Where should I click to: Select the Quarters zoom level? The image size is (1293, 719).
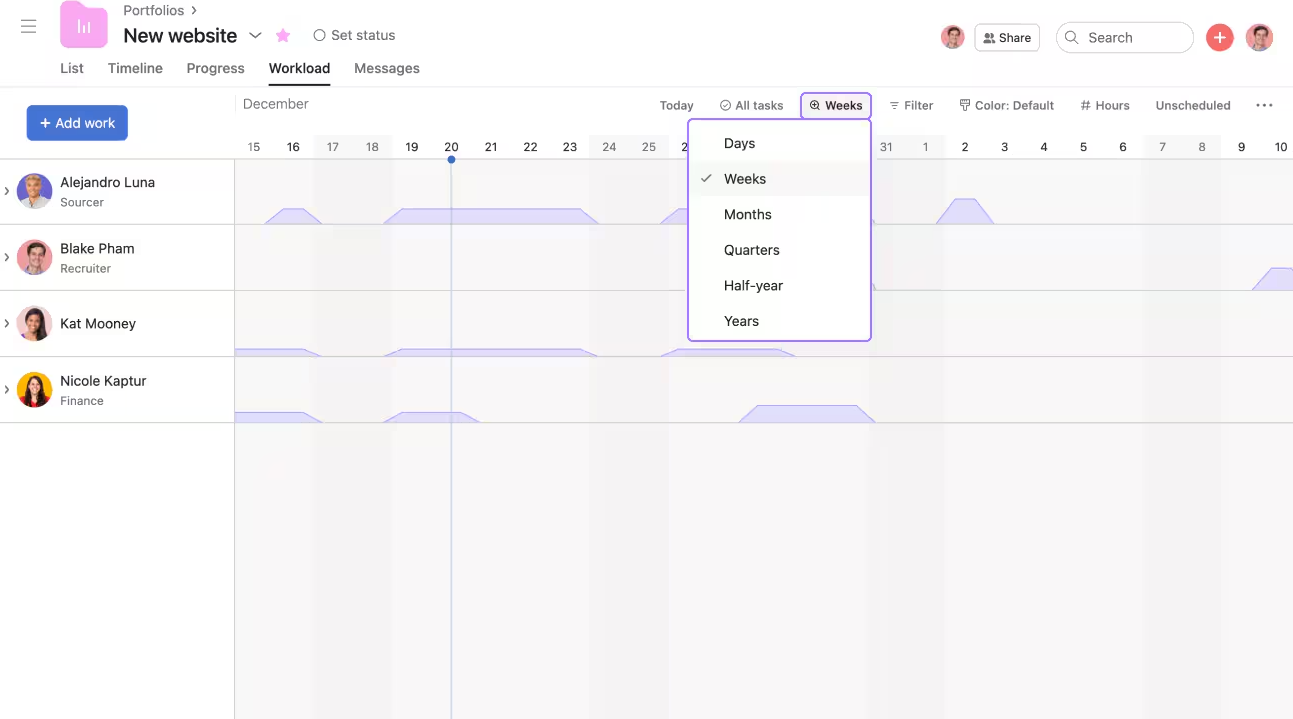(752, 249)
